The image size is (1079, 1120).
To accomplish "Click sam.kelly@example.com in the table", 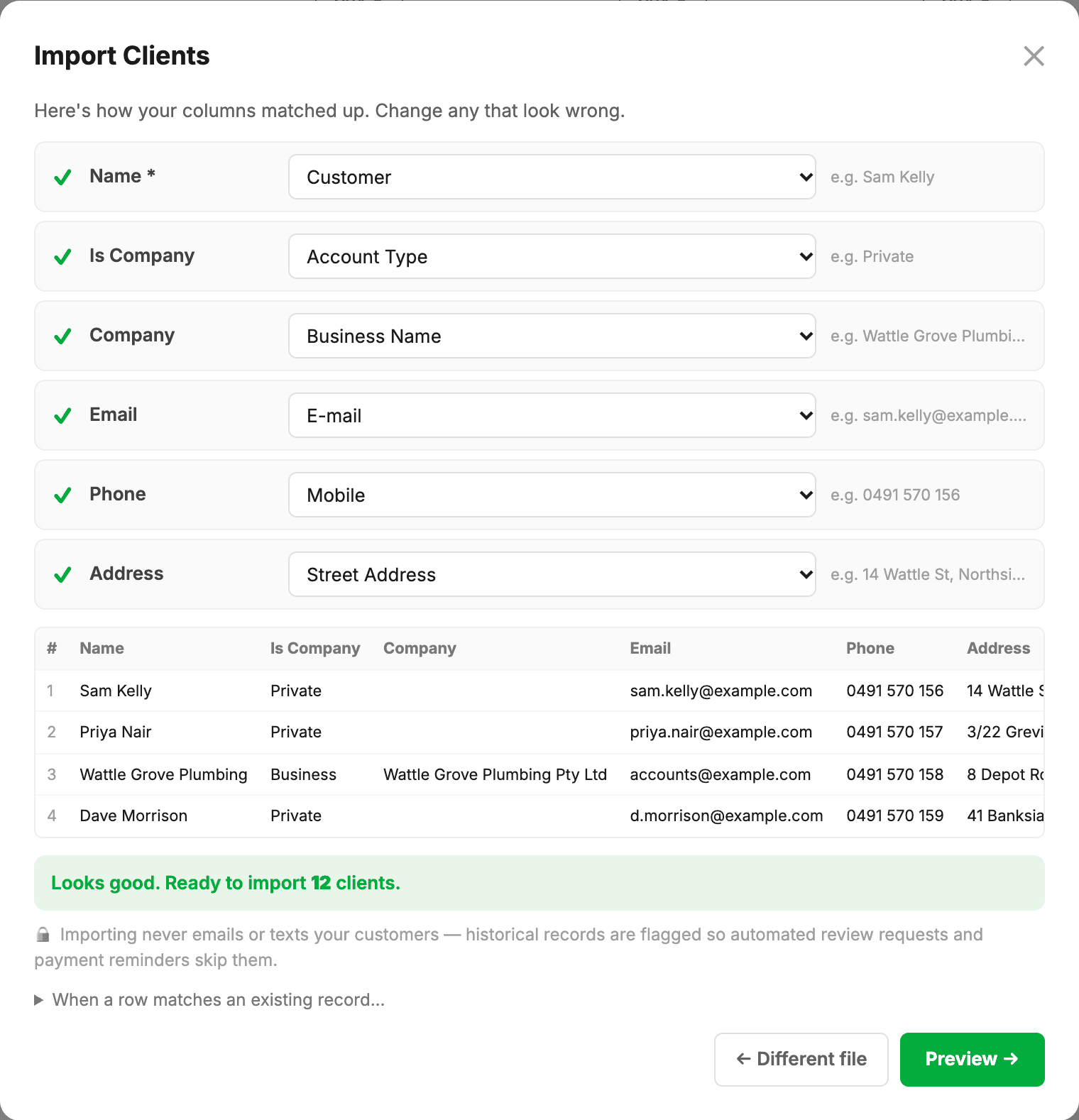I will pyautogui.click(x=721, y=691).
